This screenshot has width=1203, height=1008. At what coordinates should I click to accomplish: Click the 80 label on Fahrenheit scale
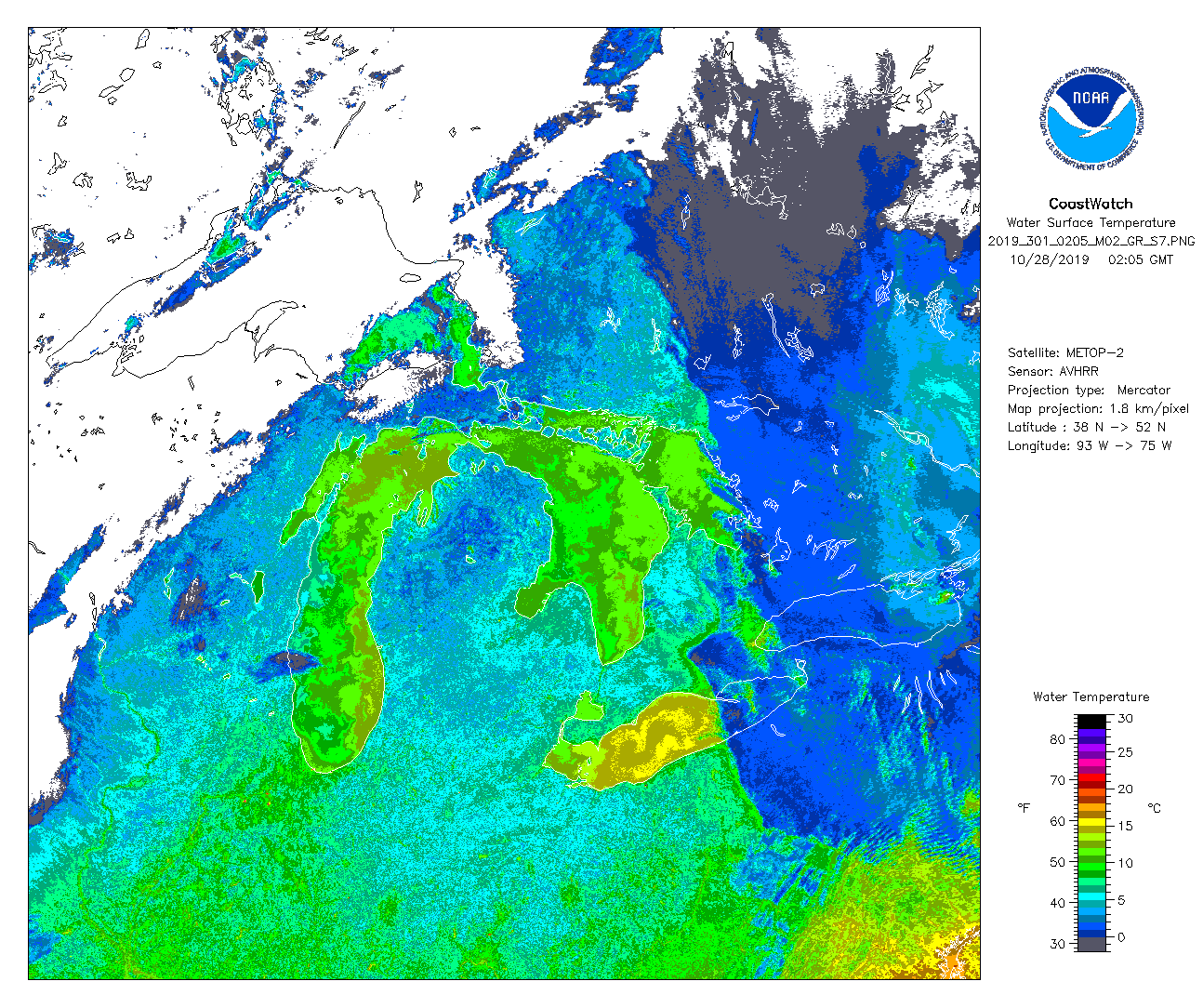coord(1057,739)
